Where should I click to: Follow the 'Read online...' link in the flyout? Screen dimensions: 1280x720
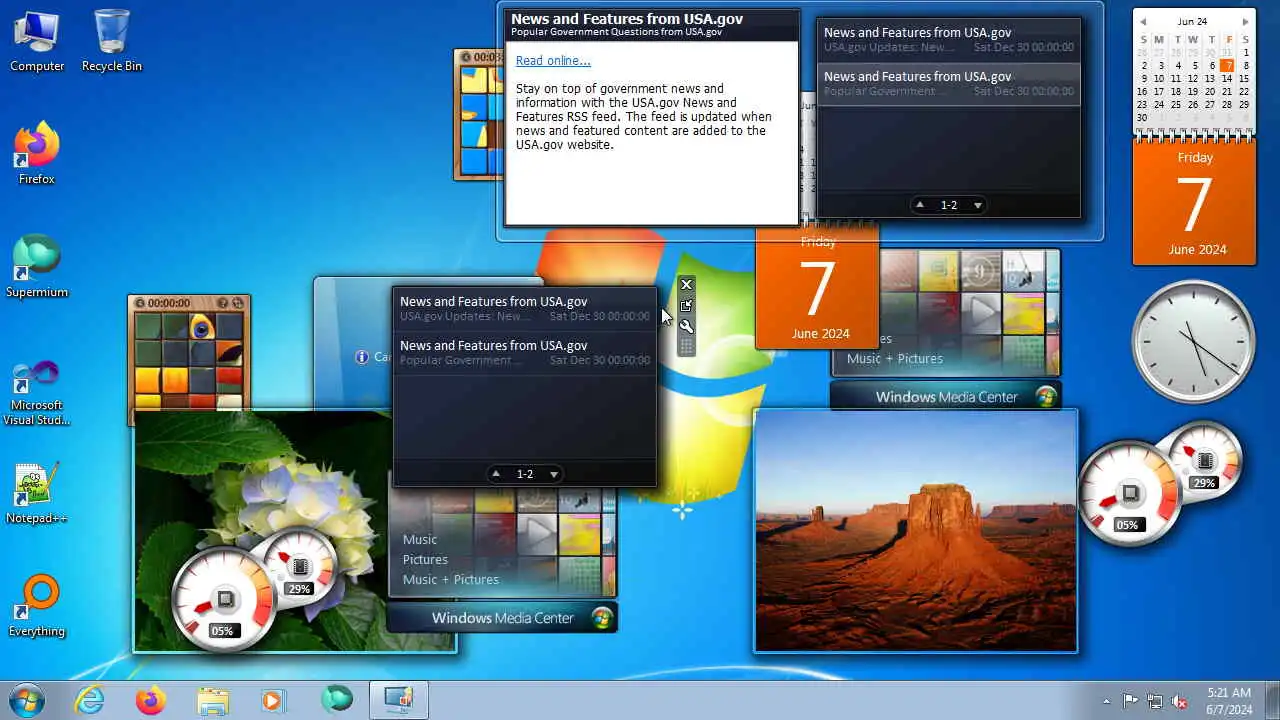coord(553,61)
